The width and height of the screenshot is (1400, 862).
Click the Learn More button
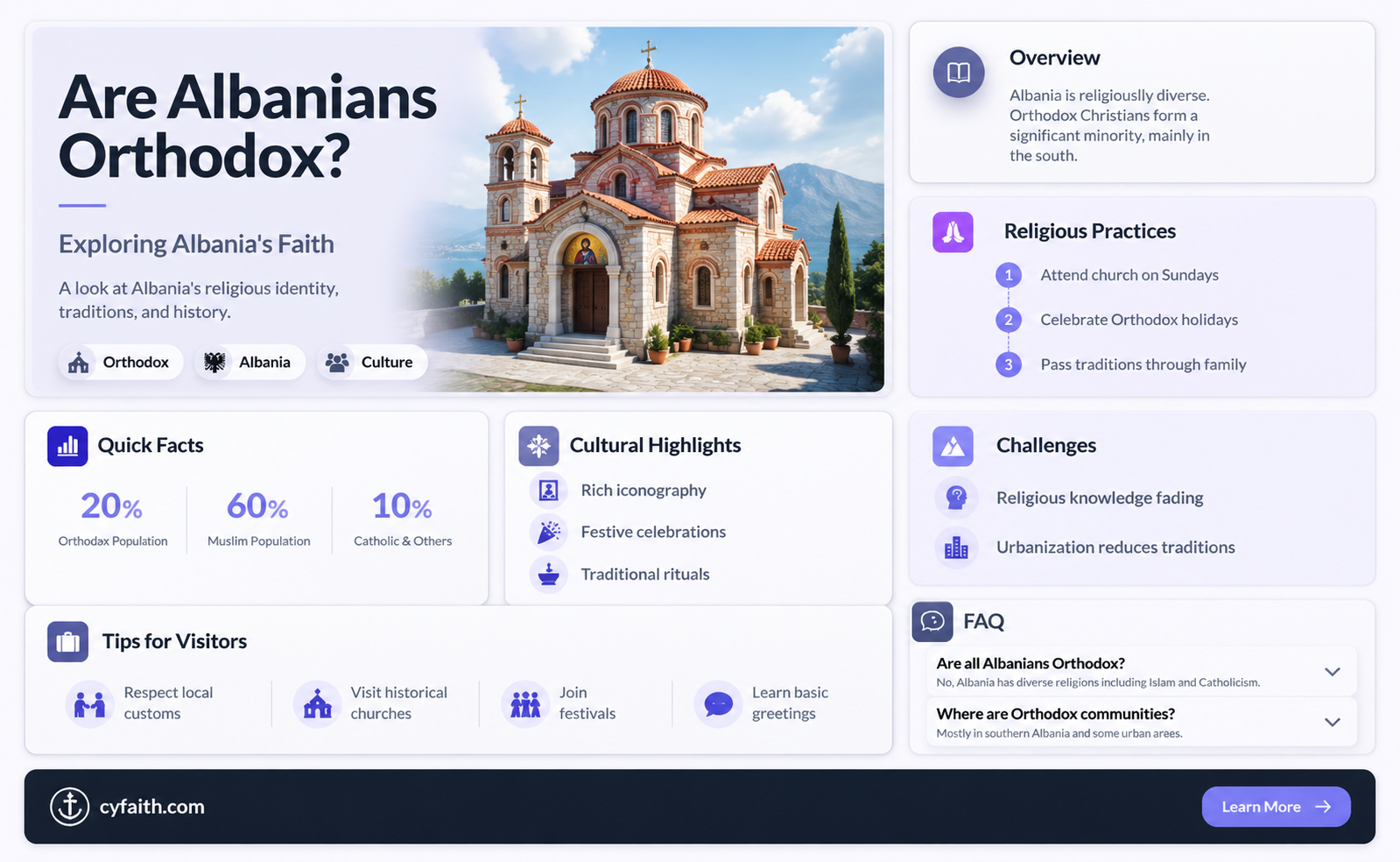pos(1276,807)
